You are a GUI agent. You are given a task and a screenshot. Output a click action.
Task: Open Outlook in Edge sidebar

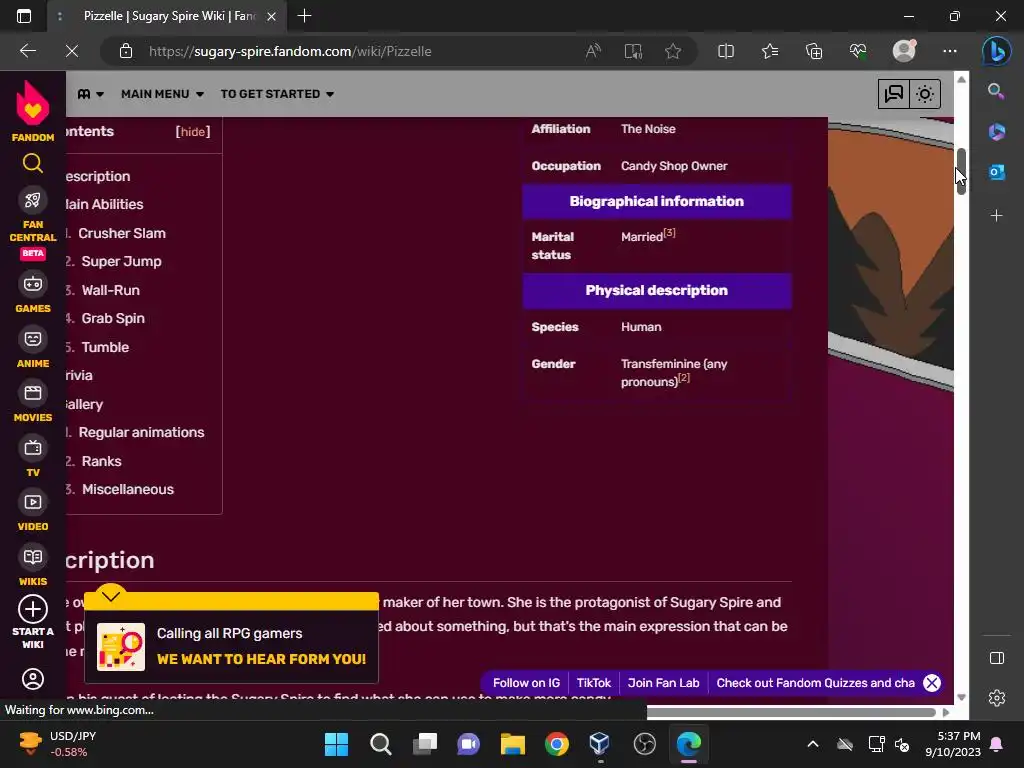(x=996, y=172)
